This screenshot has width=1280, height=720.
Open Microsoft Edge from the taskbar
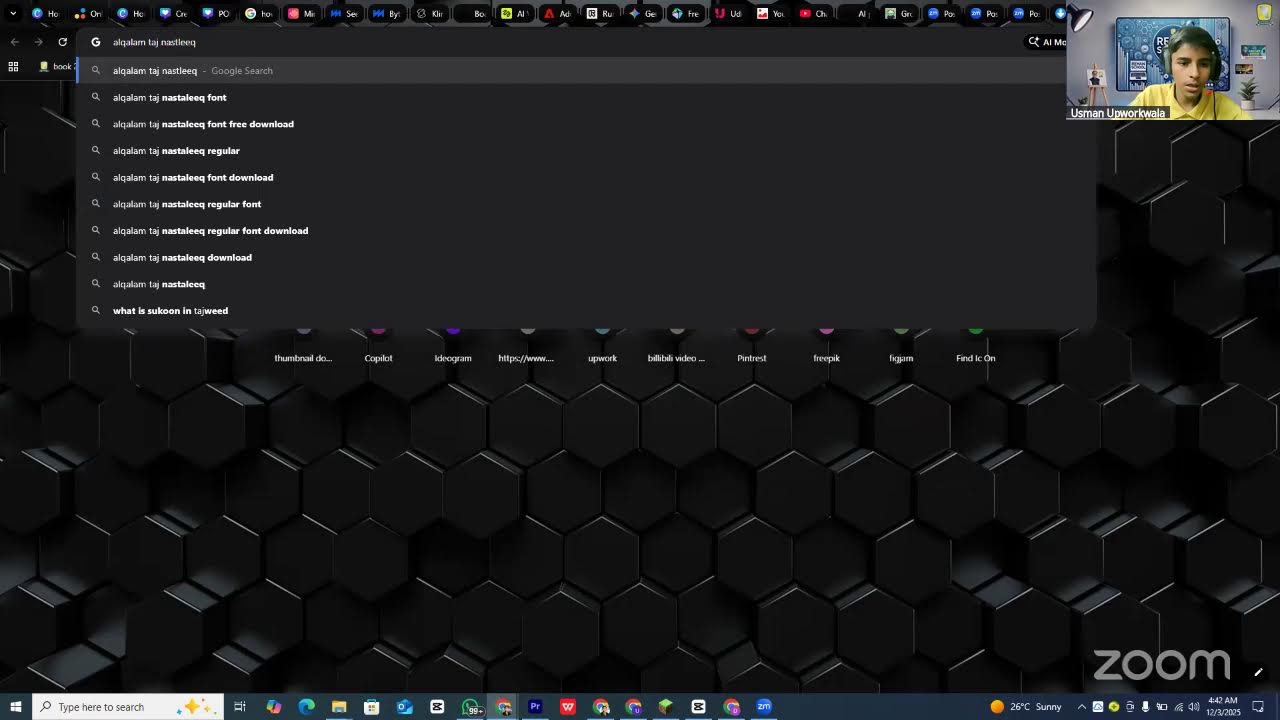(307, 707)
